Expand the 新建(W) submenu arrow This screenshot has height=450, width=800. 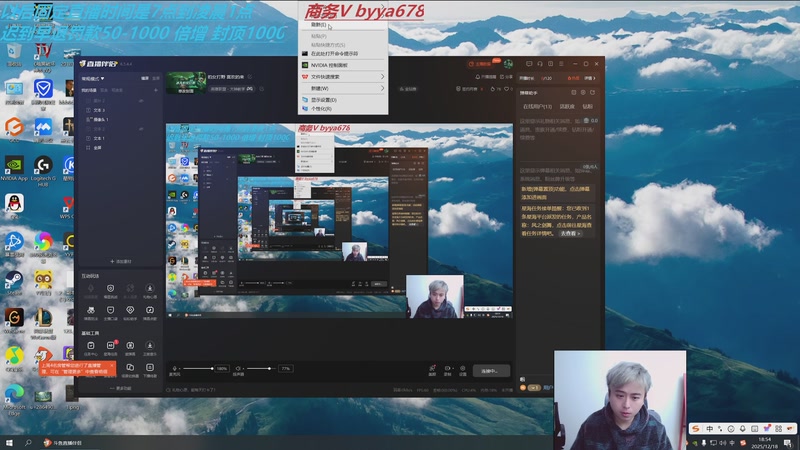[382, 88]
